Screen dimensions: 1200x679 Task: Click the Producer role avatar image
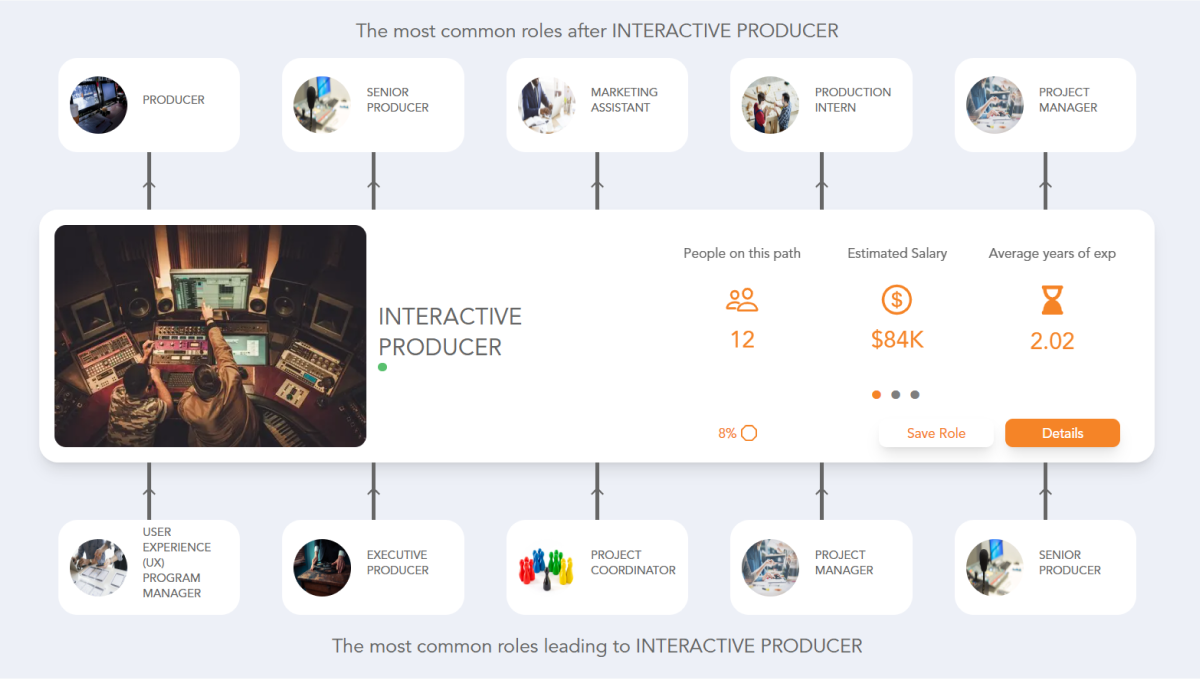(x=98, y=104)
